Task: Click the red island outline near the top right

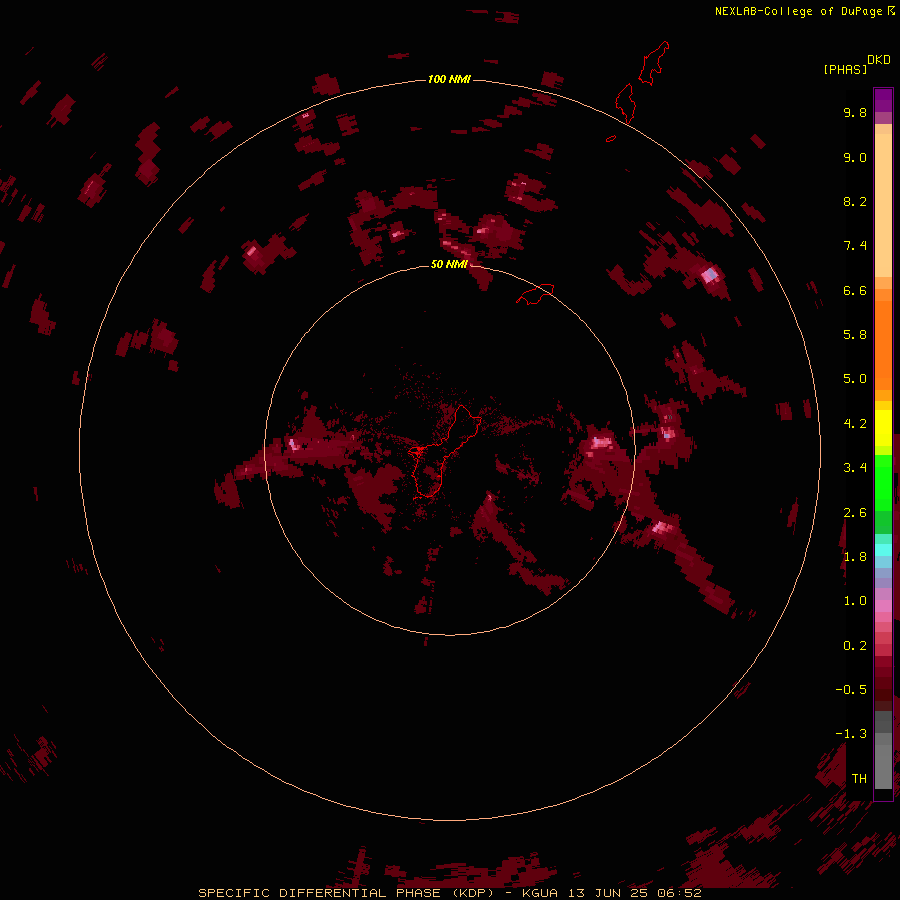Action: [x=654, y=63]
